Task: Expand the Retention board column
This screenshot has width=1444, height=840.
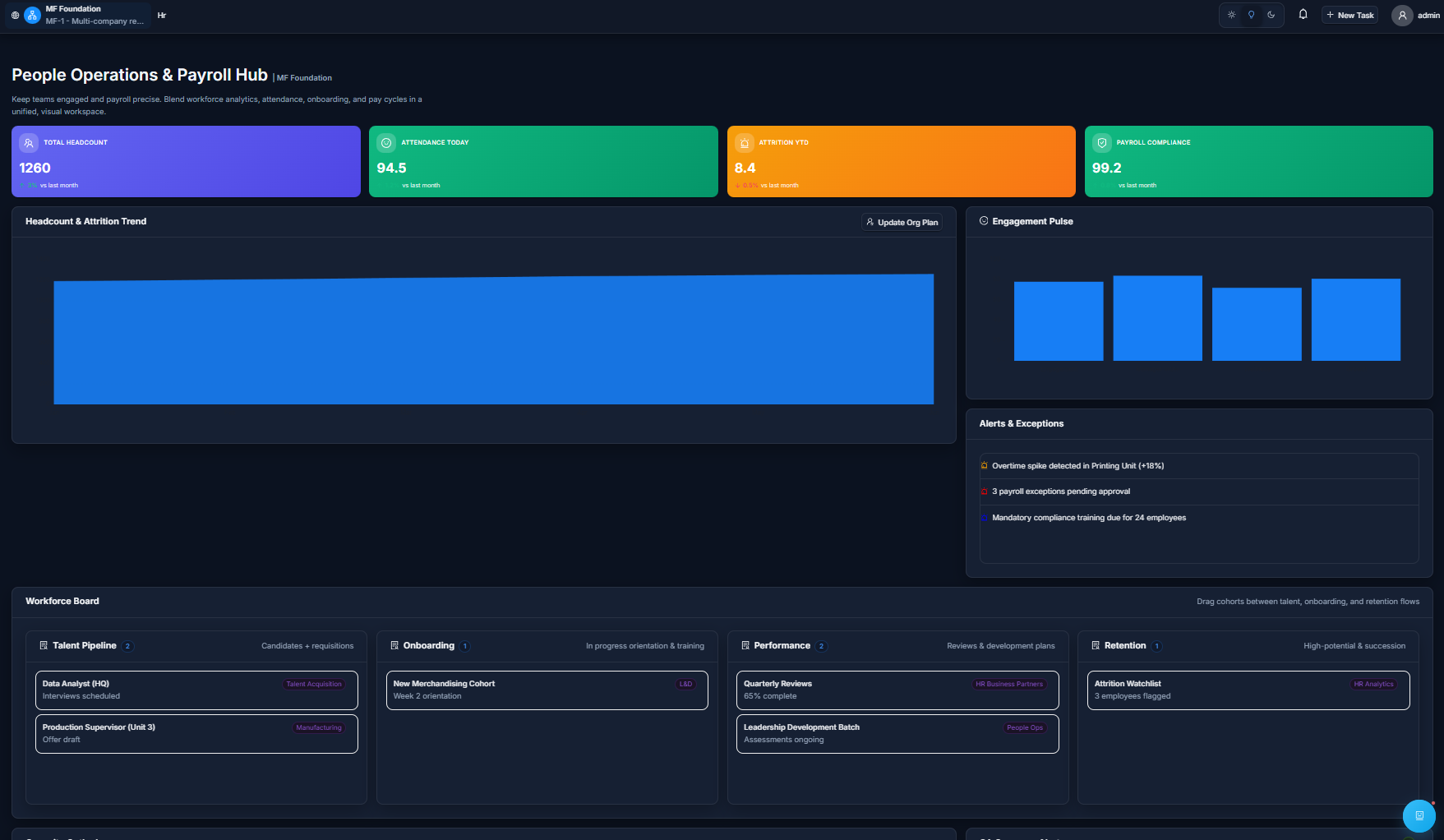Action: tap(1124, 645)
